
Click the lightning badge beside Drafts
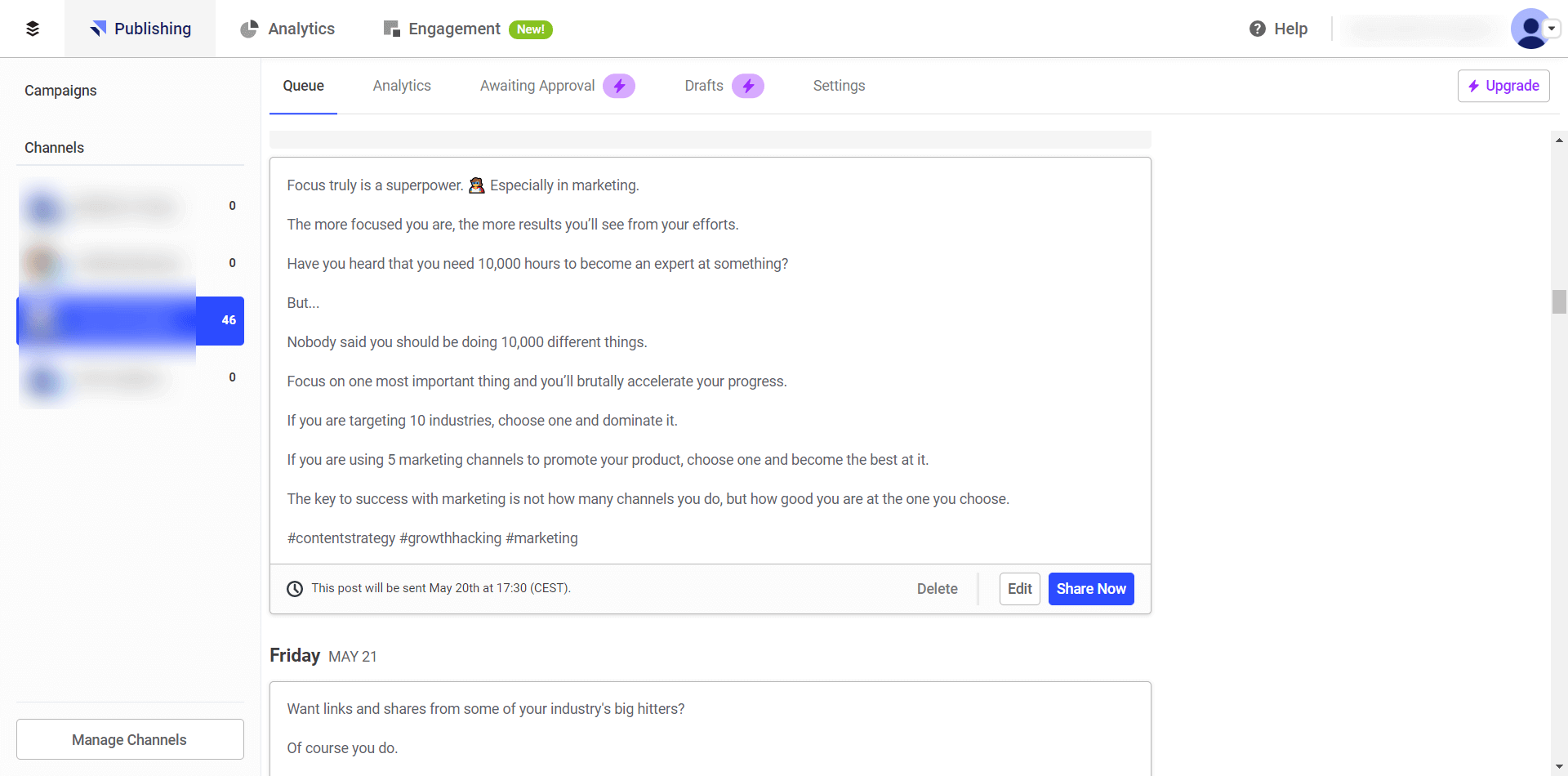pos(747,86)
